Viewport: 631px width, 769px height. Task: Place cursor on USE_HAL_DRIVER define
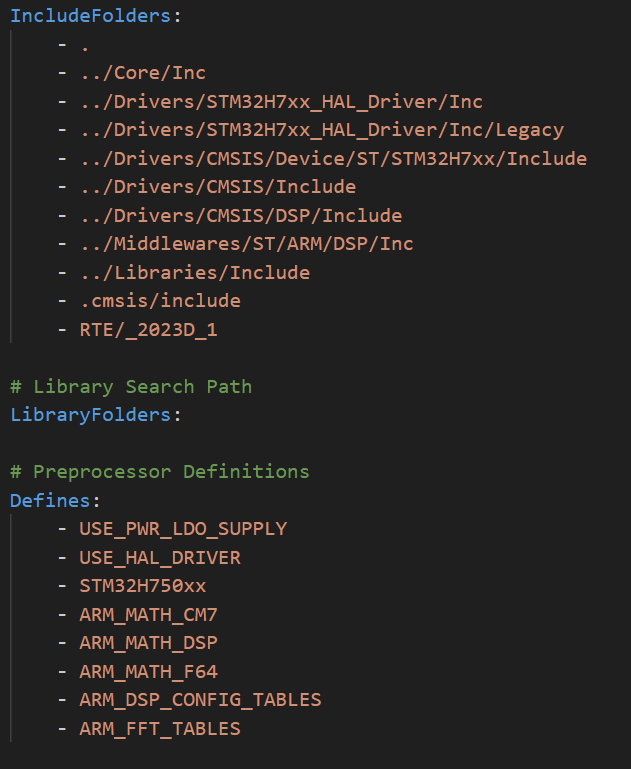tap(160, 557)
